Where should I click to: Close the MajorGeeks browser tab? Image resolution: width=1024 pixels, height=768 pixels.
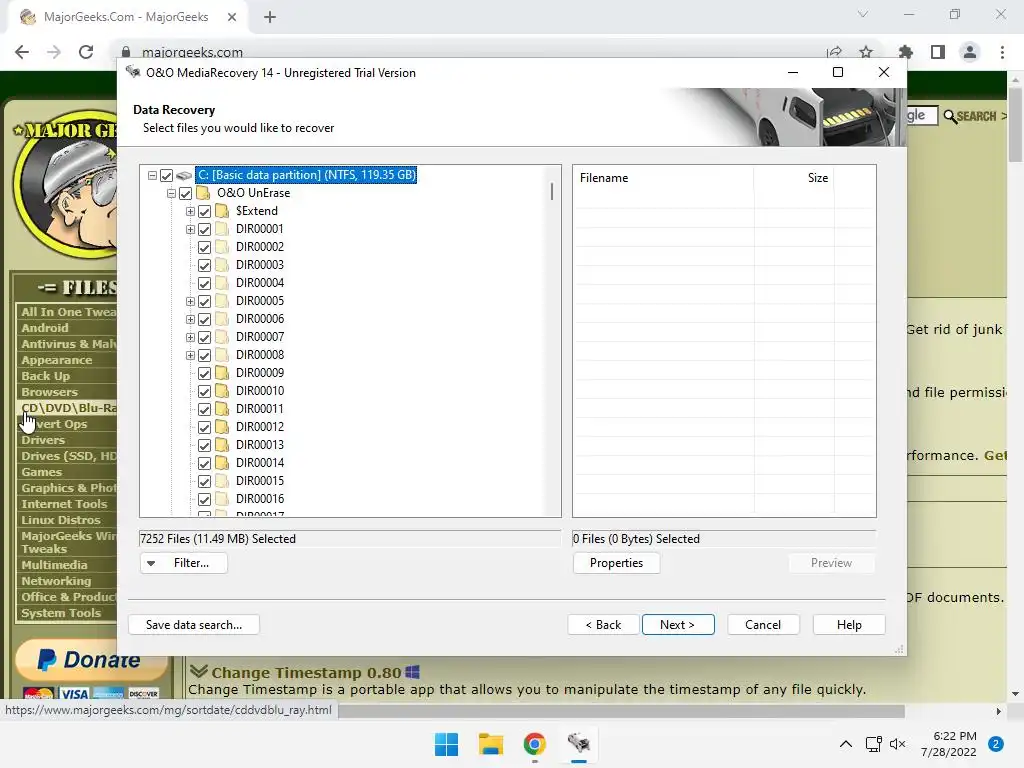click(232, 17)
